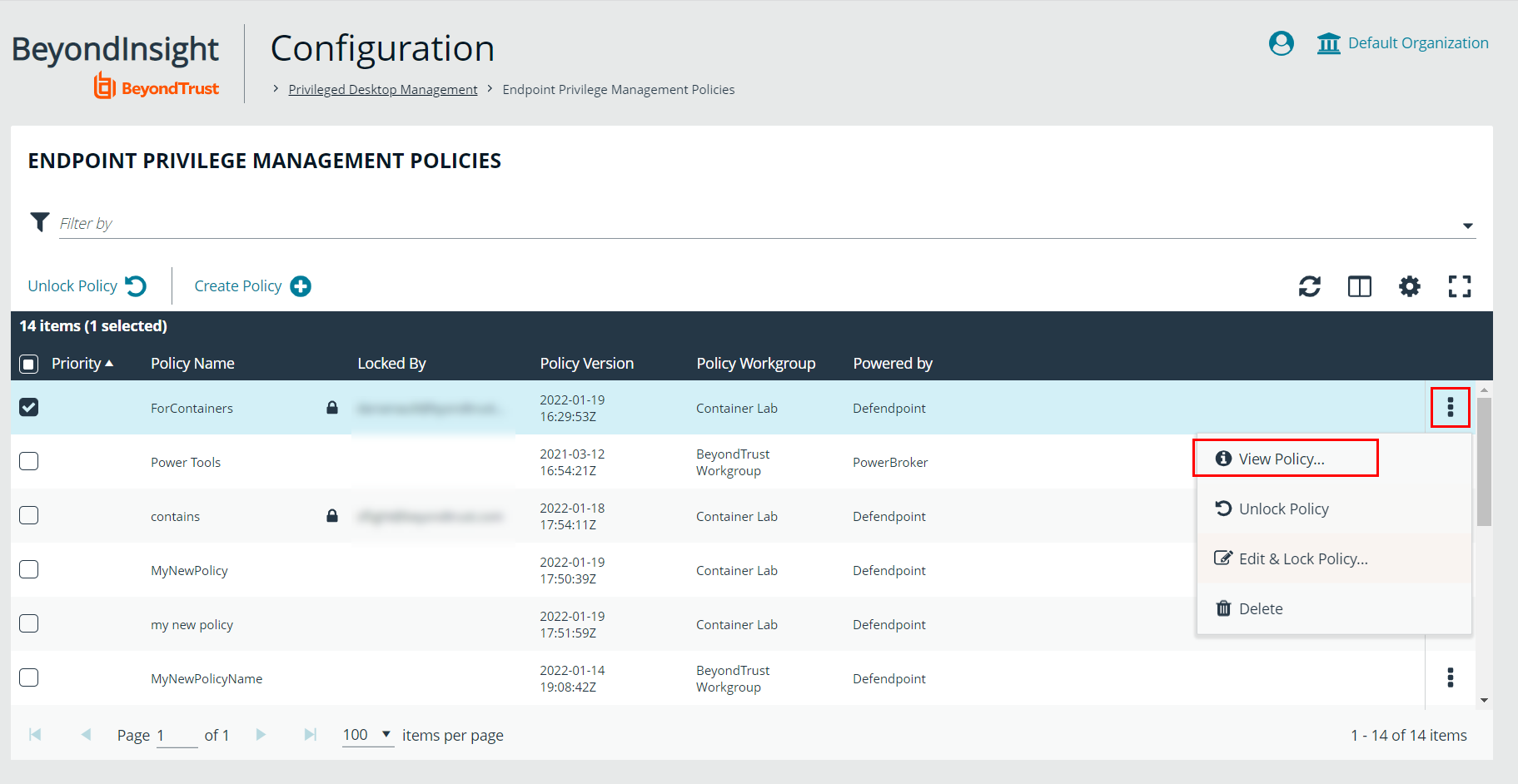
Task: Click the Create Policy button
Action: click(252, 286)
